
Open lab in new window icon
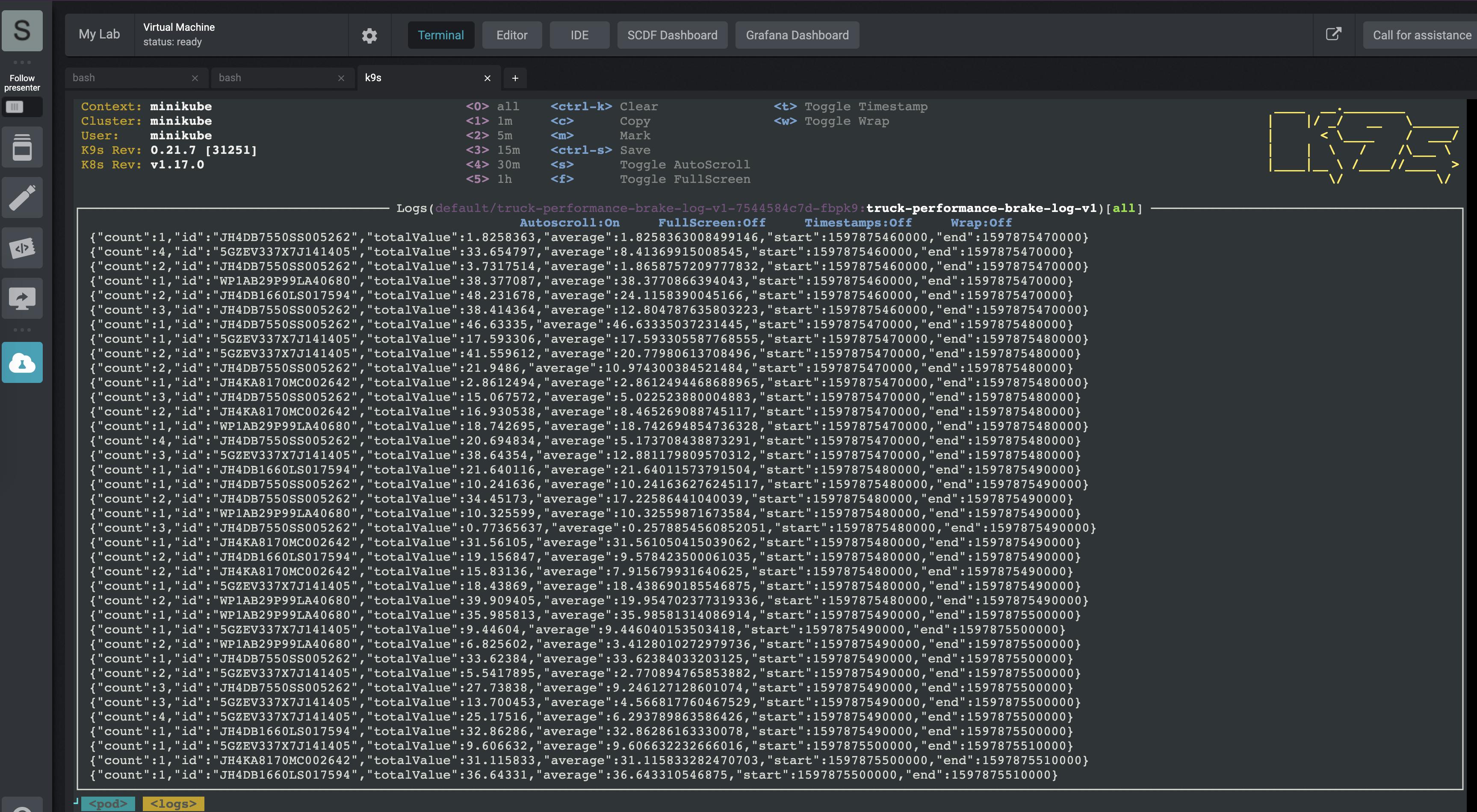click(1334, 34)
